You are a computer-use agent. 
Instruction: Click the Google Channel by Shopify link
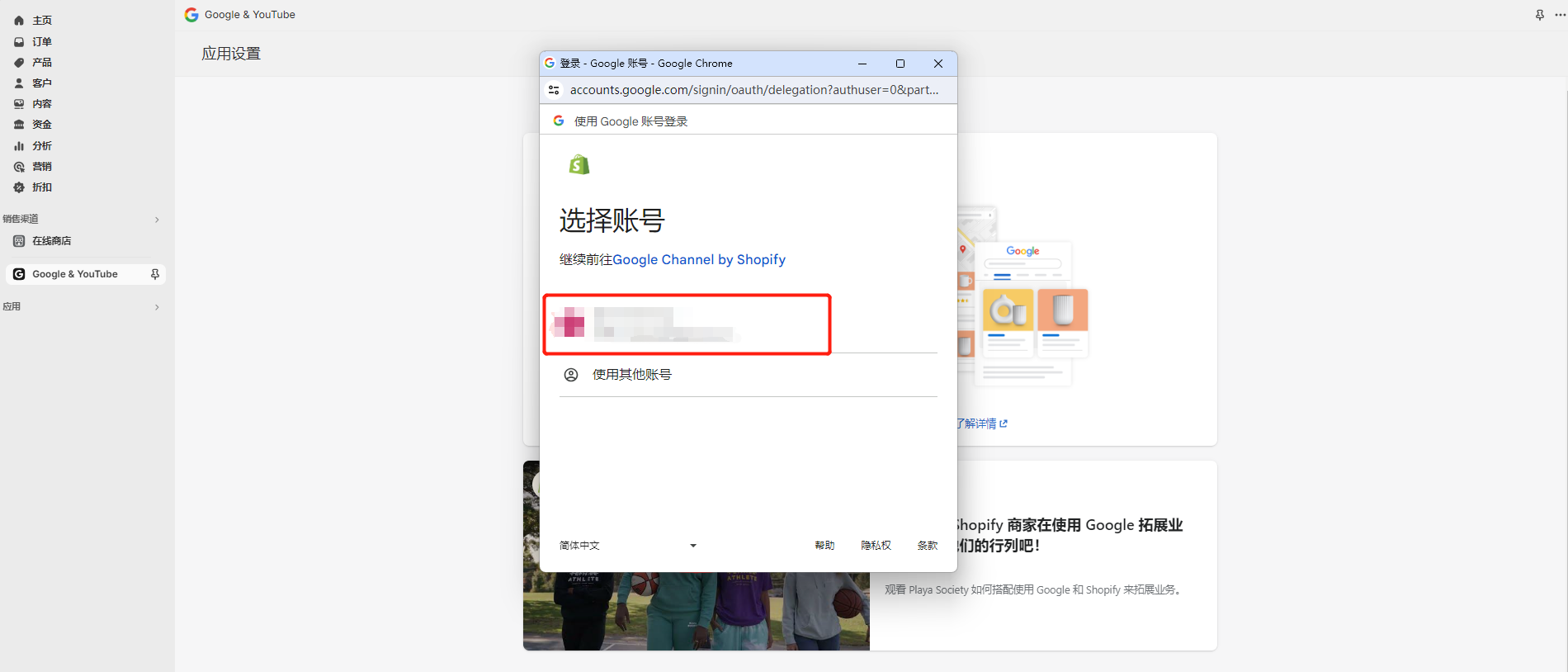pyautogui.click(x=698, y=260)
